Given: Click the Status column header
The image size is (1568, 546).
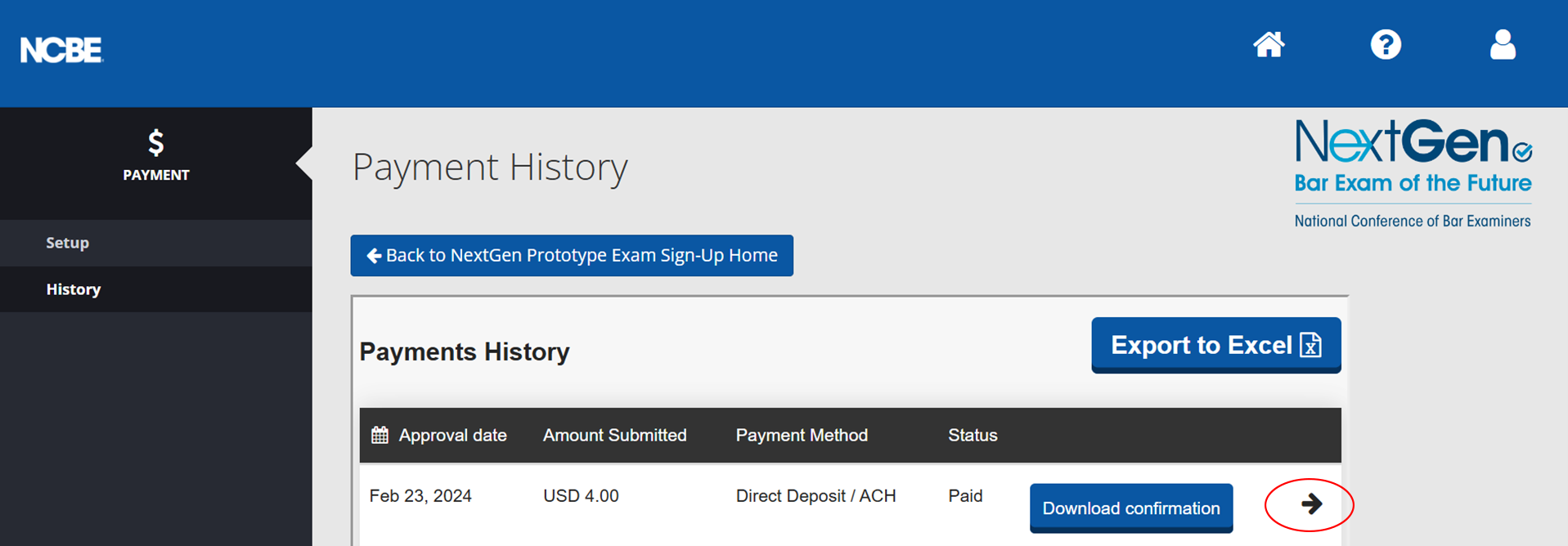Looking at the screenshot, I should click(972, 435).
